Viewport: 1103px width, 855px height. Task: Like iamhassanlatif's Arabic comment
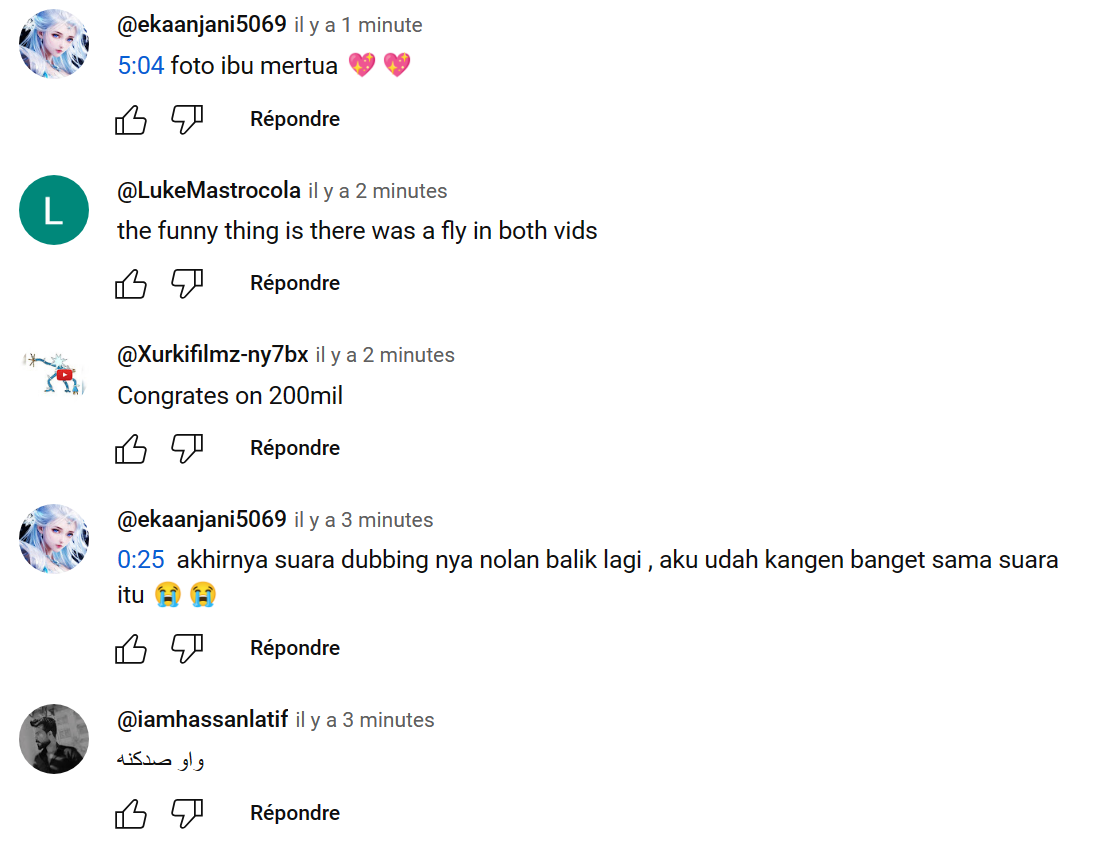point(131,813)
